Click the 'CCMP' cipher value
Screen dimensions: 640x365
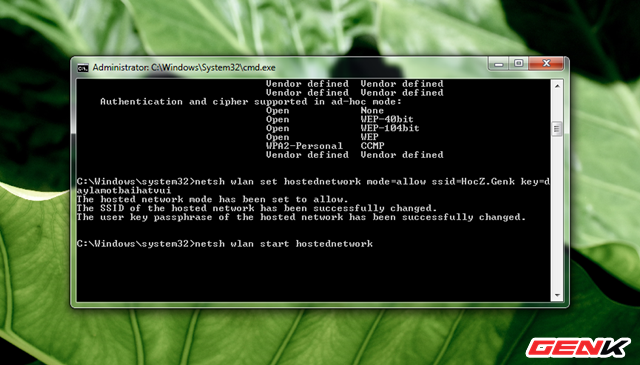coord(372,146)
